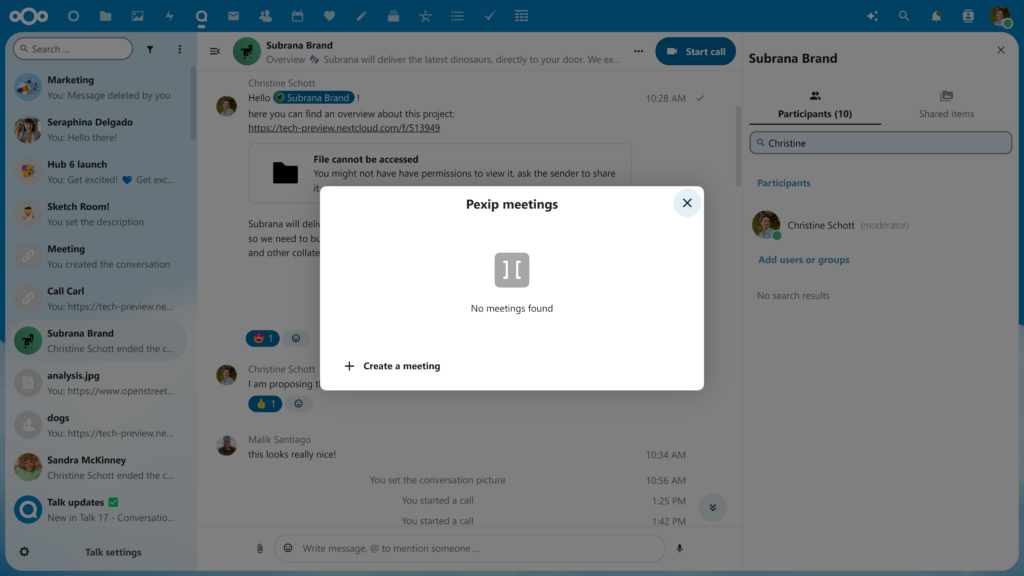
Task: Click the conversation search field in the sidebar
Action: pyautogui.click(x=70, y=48)
